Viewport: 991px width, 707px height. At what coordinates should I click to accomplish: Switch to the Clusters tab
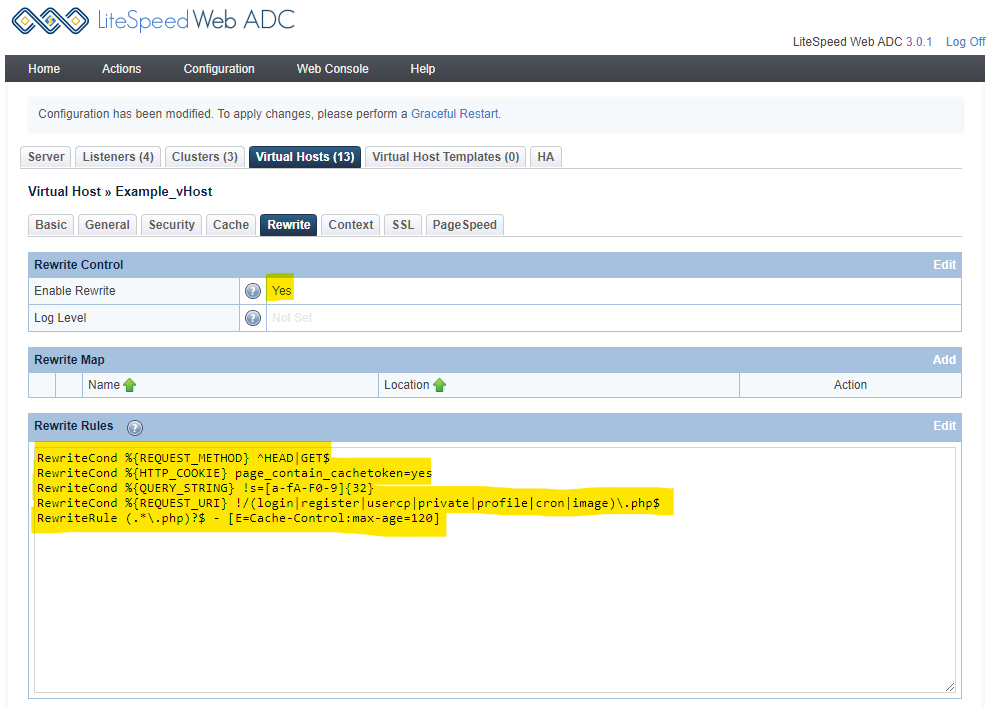pyautogui.click(x=204, y=156)
